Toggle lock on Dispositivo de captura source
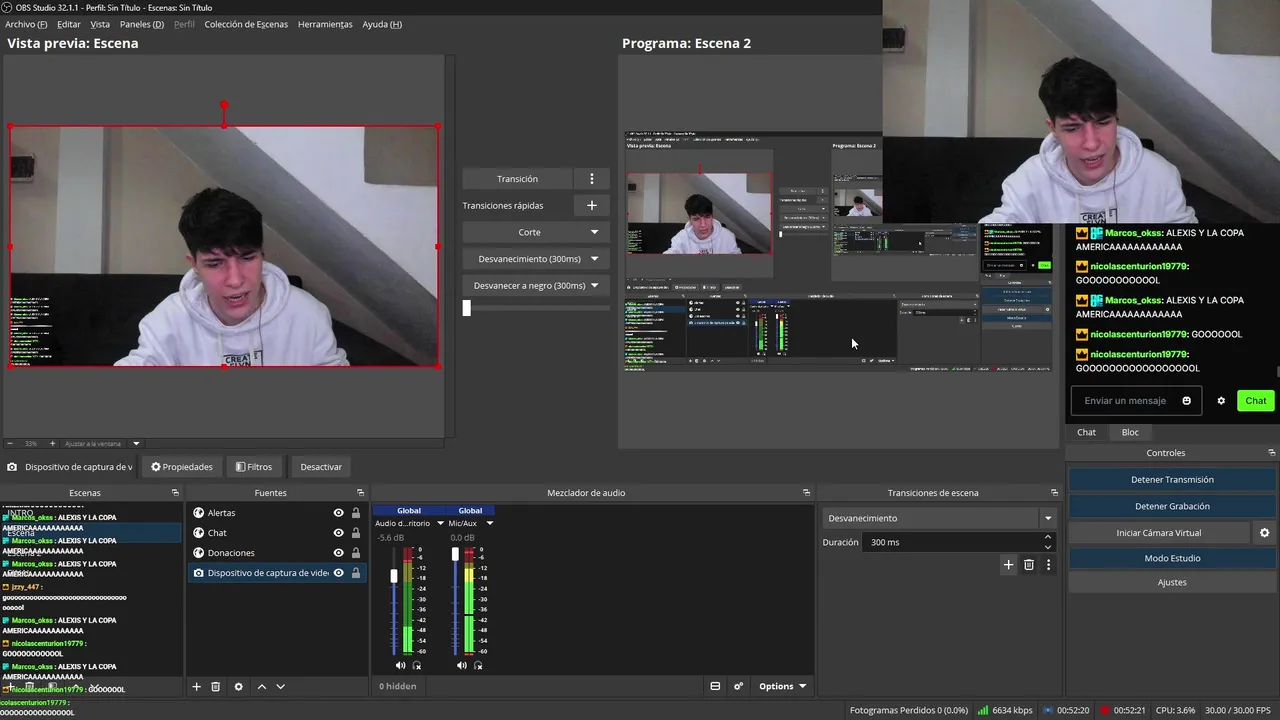 pyautogui.click(x=355, y=573)
